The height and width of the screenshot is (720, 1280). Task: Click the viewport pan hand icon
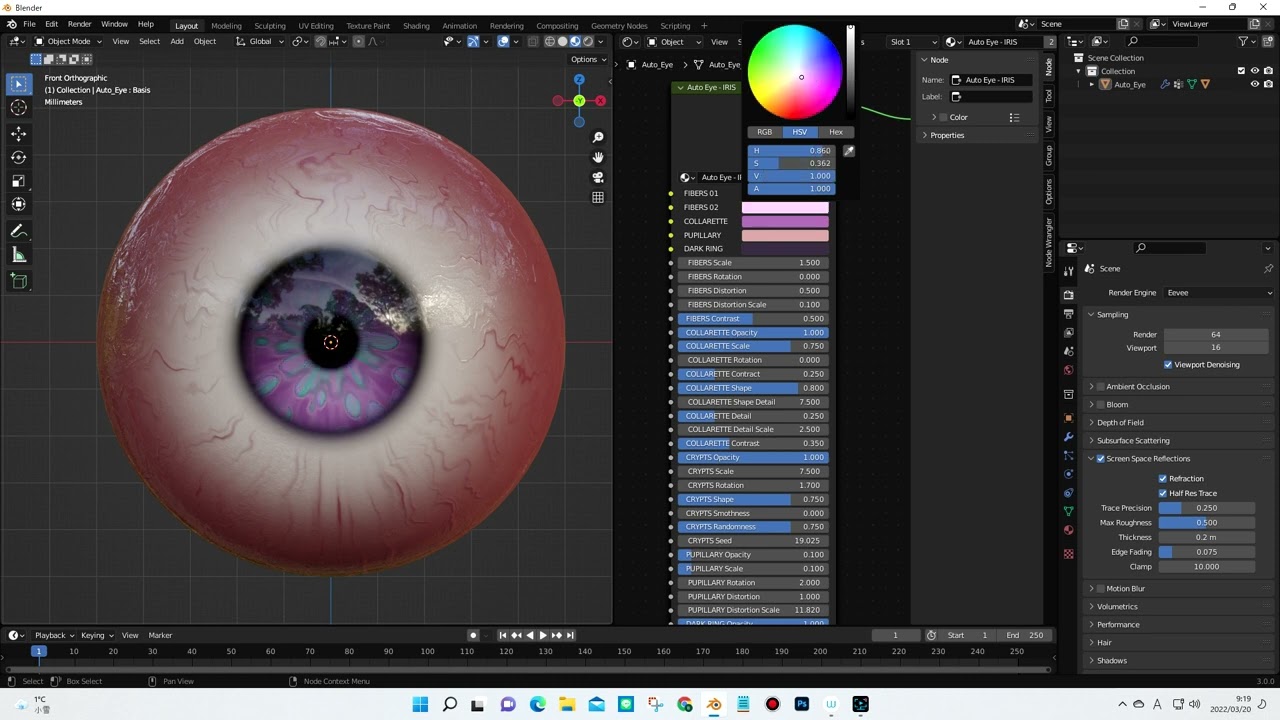[x=598, y=157]
